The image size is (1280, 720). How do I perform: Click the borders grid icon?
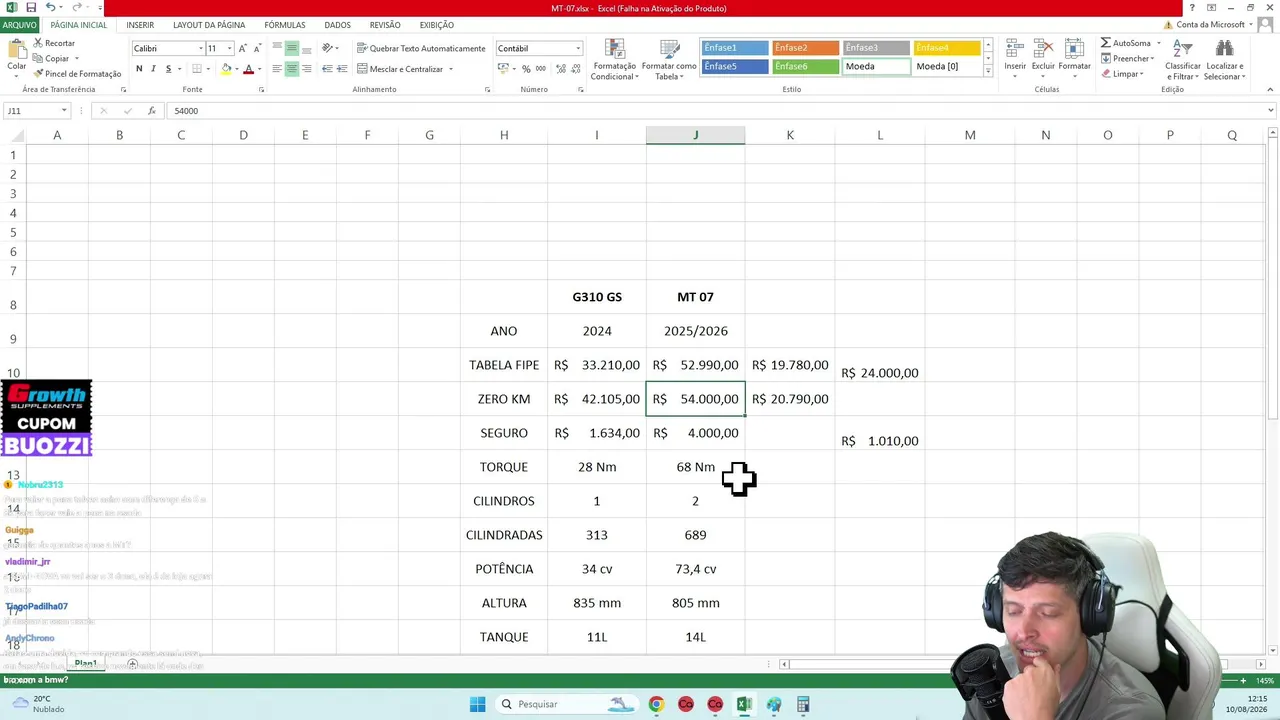(x=197, y=69)
